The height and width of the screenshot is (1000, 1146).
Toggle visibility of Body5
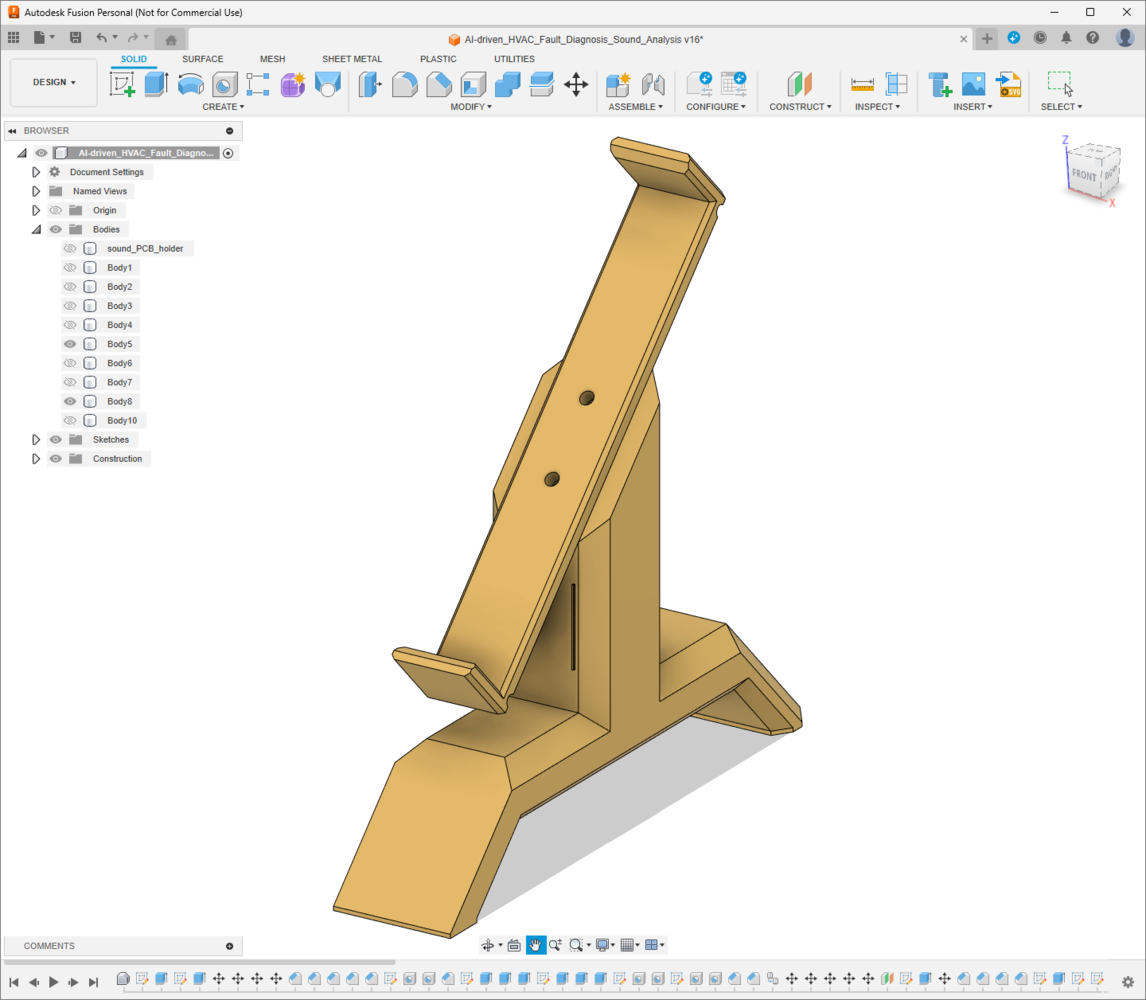70,344
